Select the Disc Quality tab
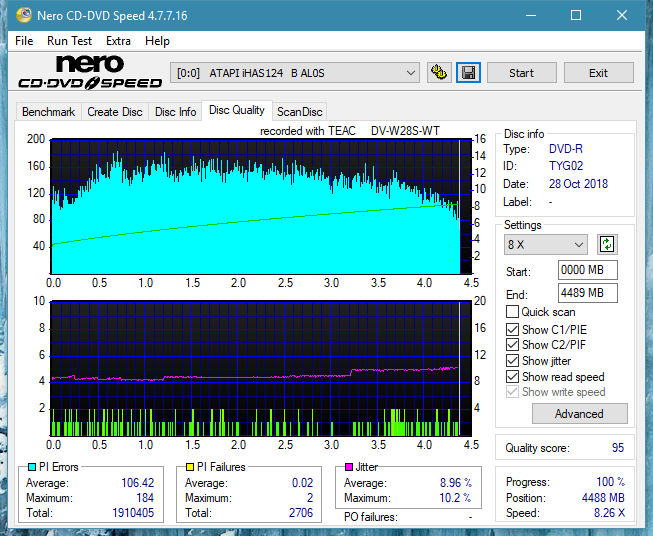Viewport: 653px width, 536px height. coord(237,110)
